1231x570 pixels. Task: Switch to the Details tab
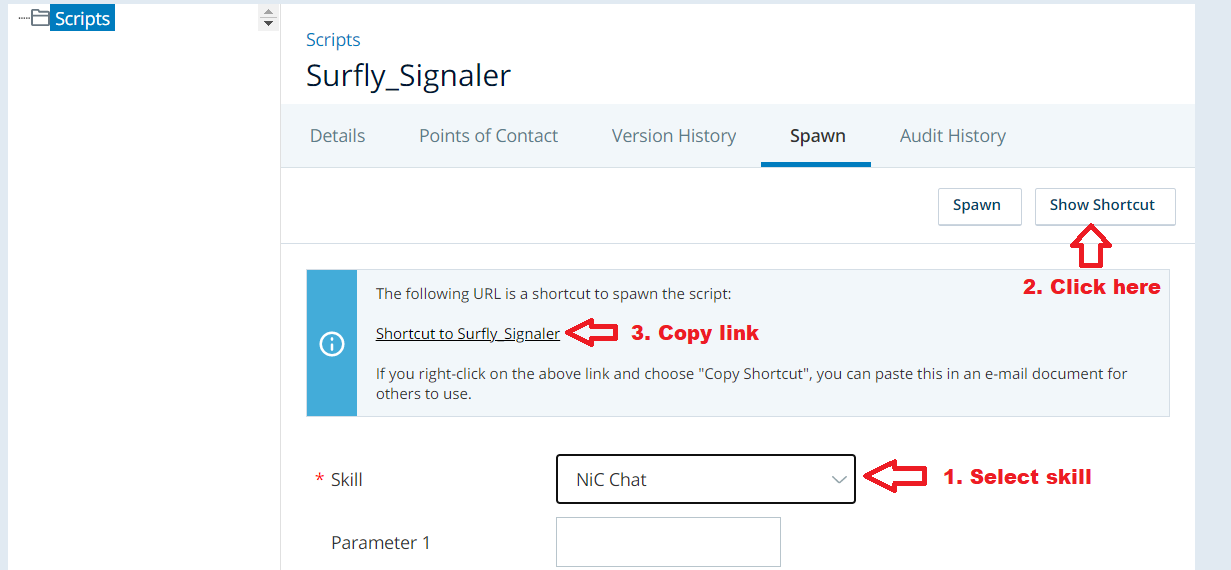click(337, 136)
